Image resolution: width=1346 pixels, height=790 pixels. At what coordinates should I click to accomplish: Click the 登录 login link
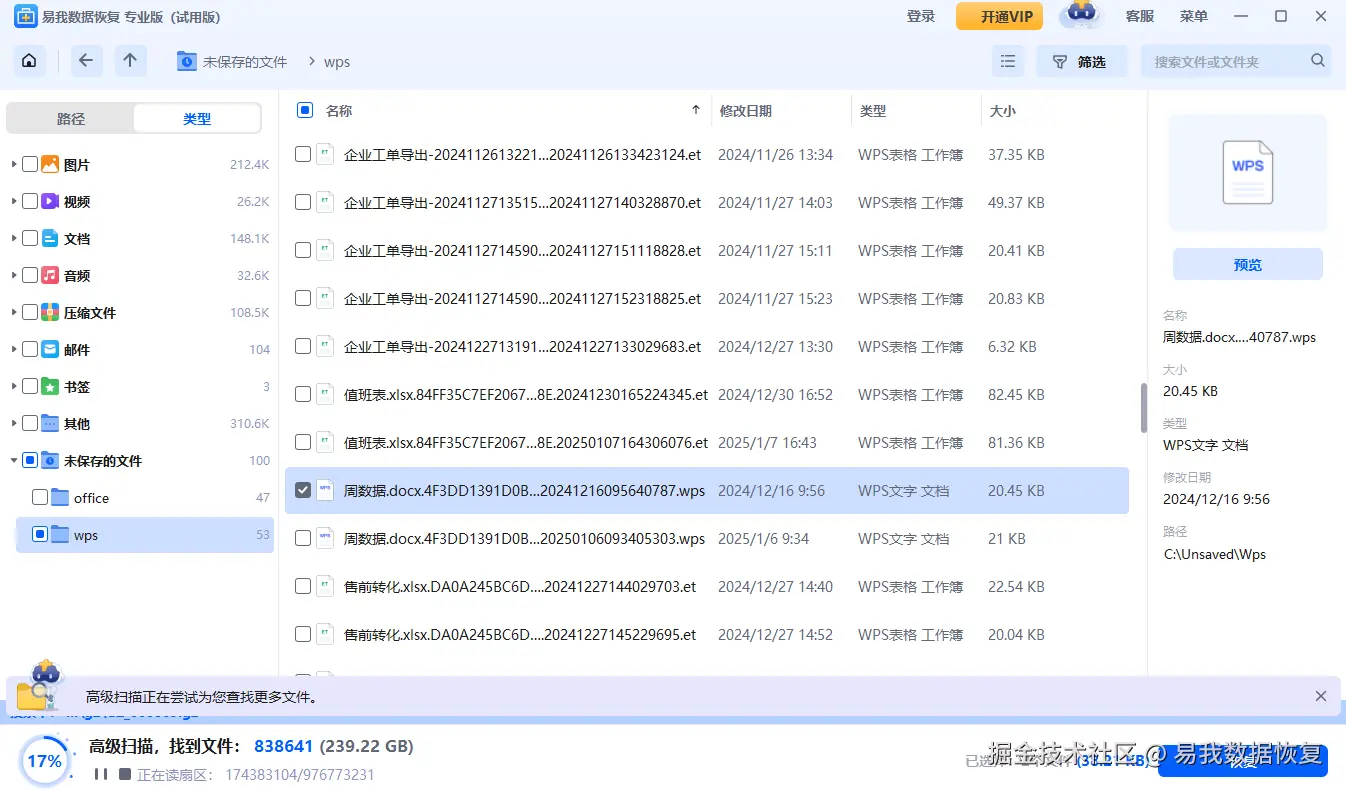click(921, 16)
